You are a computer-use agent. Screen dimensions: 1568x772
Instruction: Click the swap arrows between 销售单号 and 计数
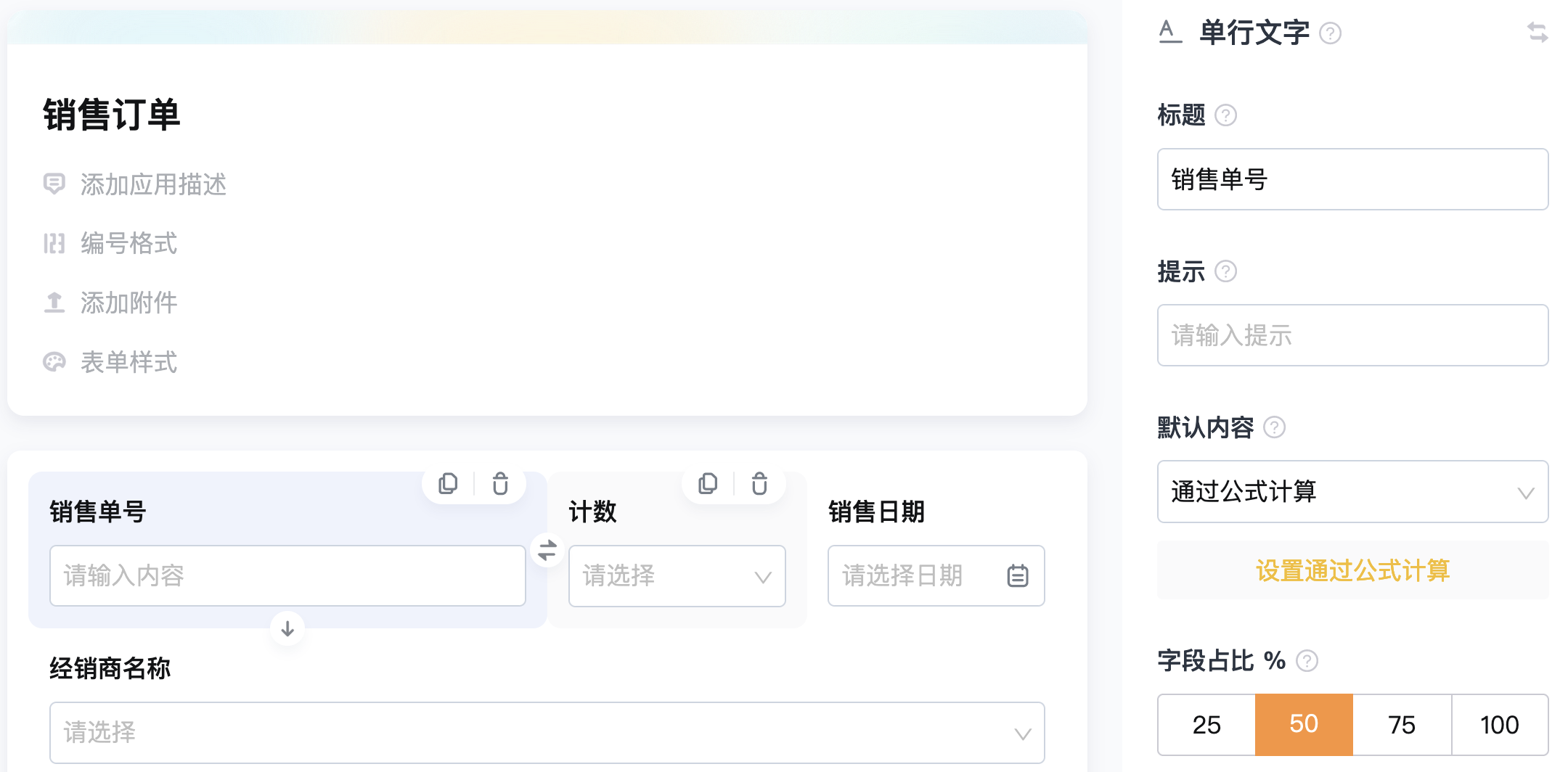547,549
